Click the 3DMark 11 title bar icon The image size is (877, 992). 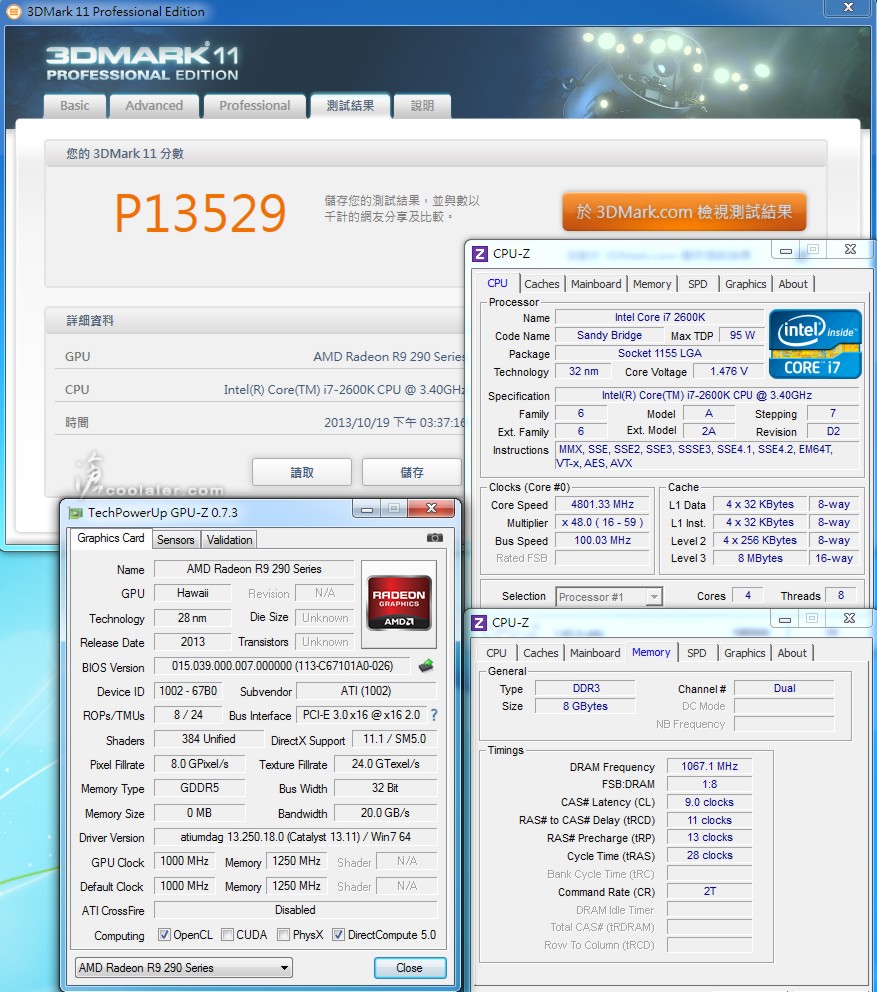point(13,11)
